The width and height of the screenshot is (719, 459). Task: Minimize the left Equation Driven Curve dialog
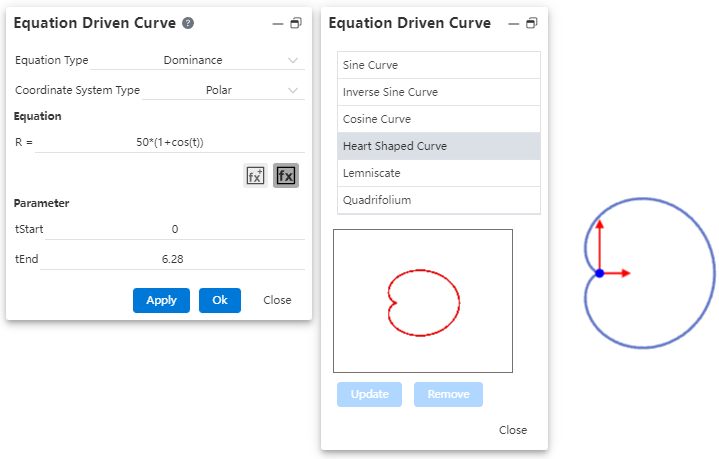click(276, 23)
